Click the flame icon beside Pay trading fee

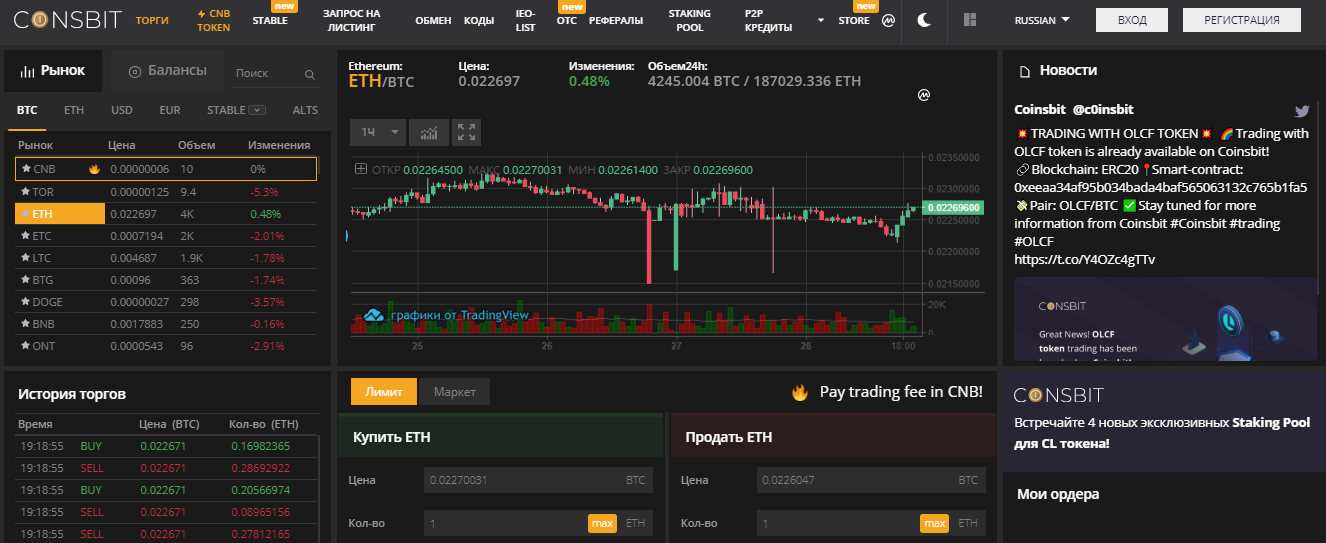tap(799, 392)
